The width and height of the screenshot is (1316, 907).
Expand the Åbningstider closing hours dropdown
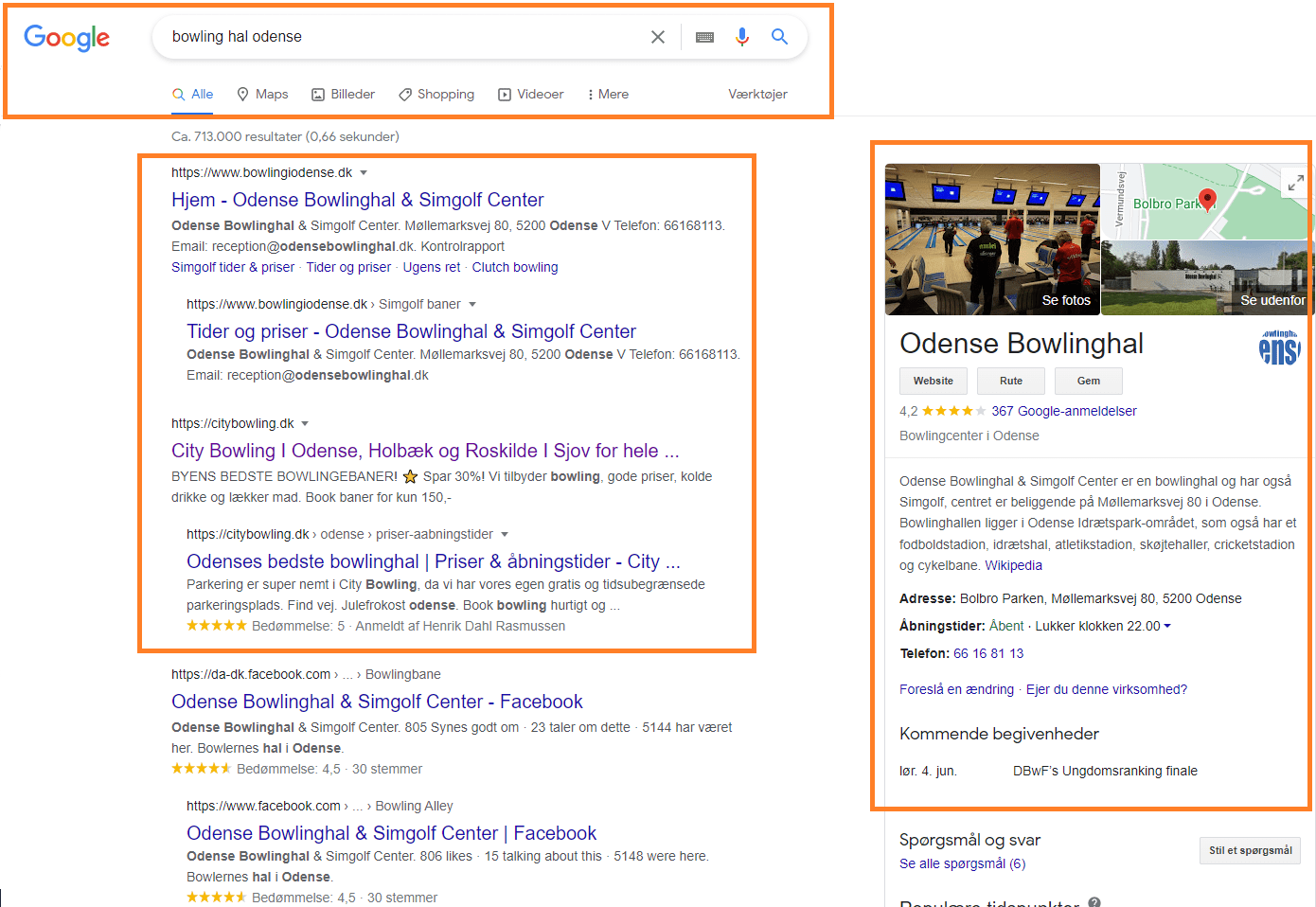(1167, 625)
